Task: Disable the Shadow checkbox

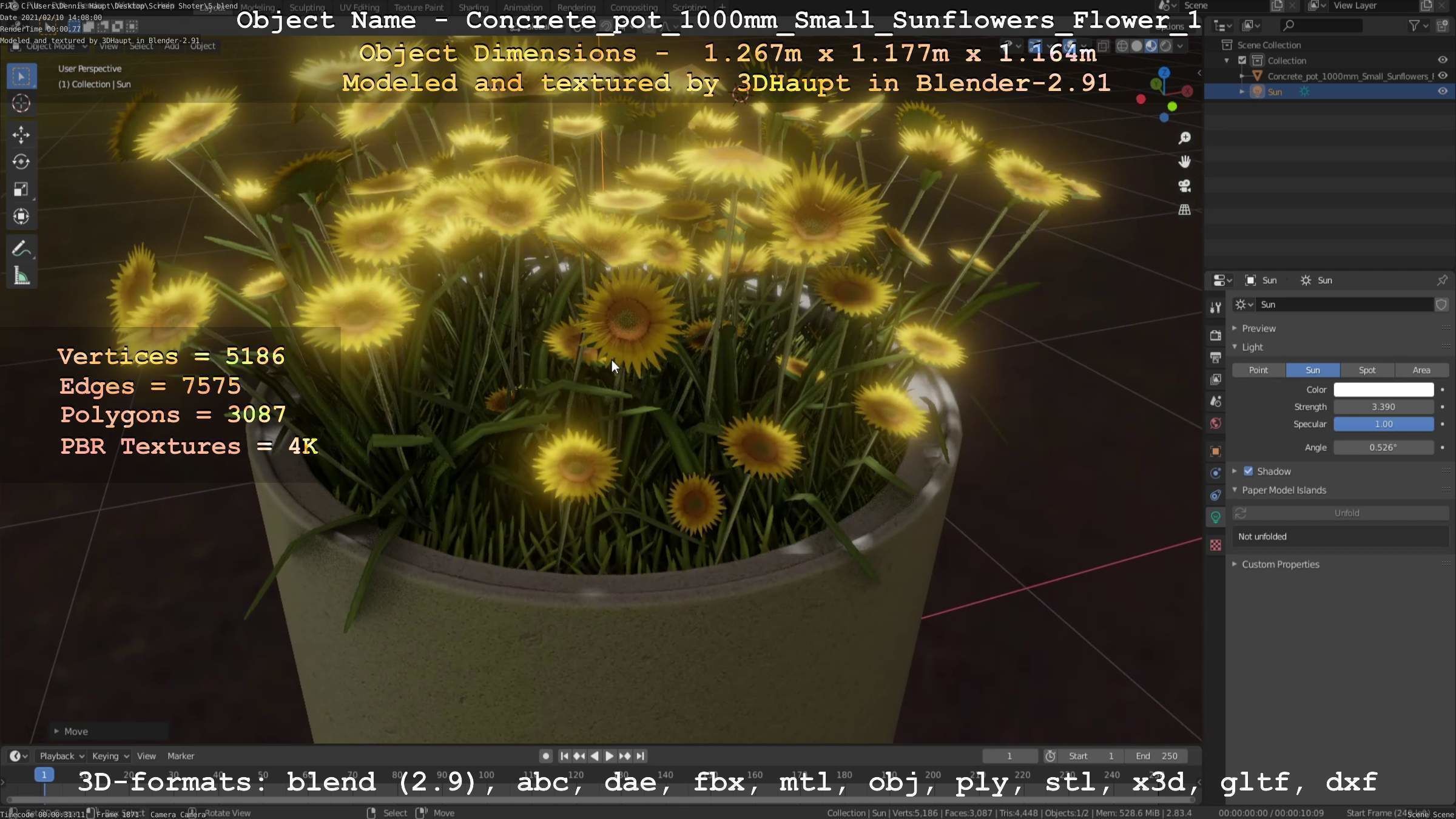Action: pos(1248,471)
